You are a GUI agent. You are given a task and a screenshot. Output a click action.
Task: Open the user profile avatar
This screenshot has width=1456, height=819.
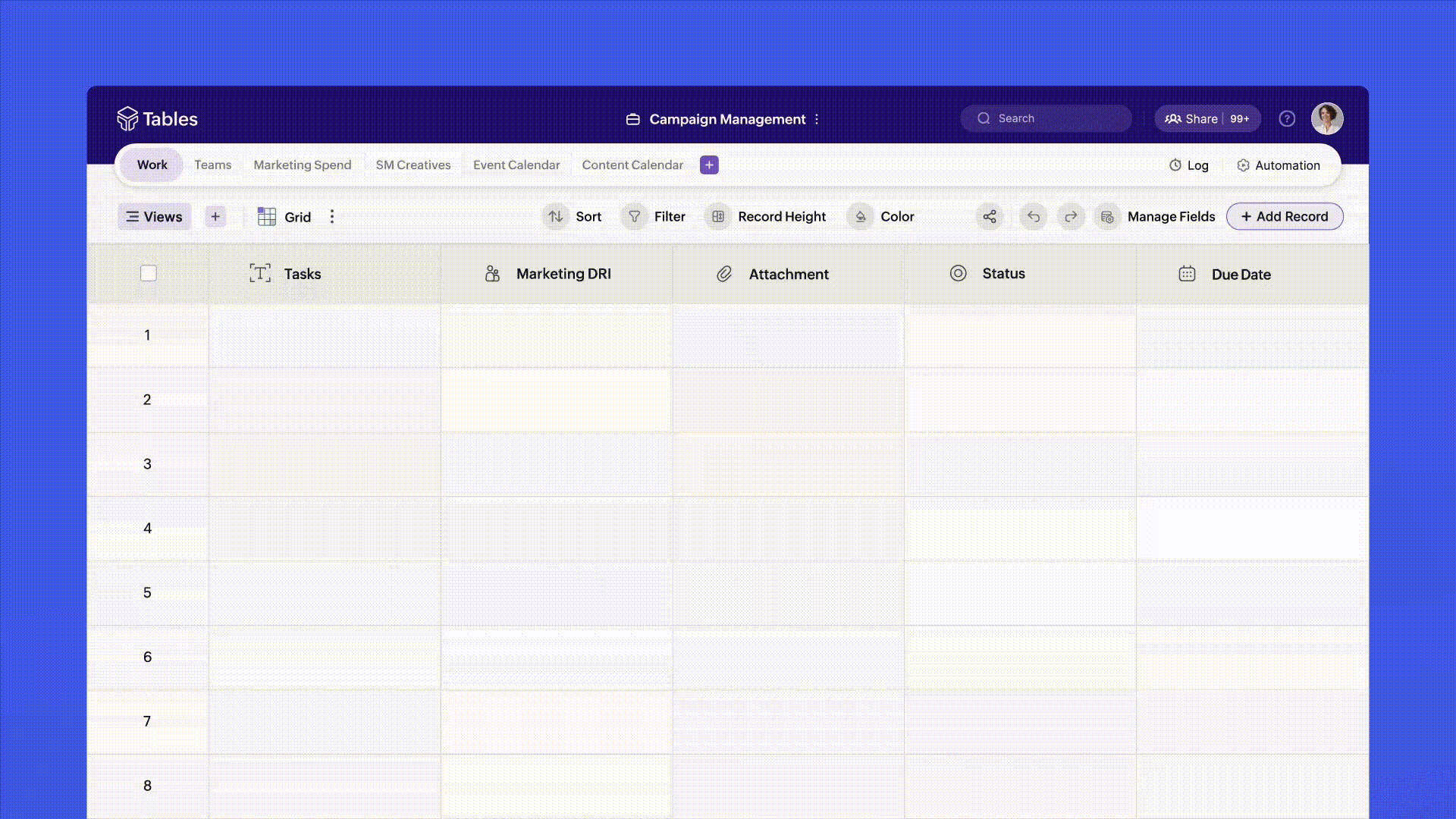pos(1326,119)
